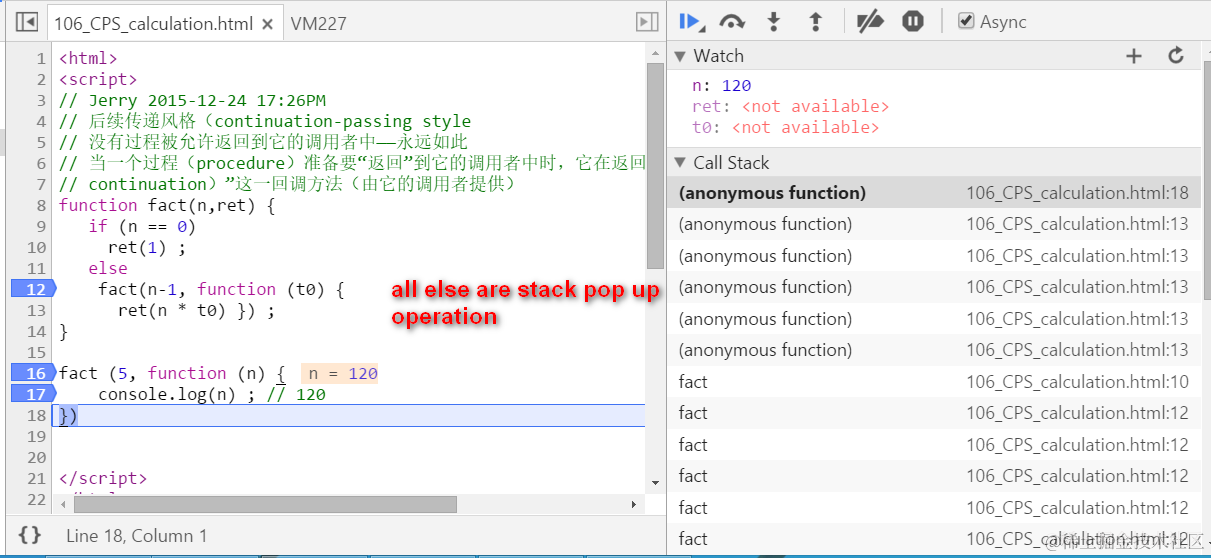
Task: Step into next function call
Action: (773, 21)
